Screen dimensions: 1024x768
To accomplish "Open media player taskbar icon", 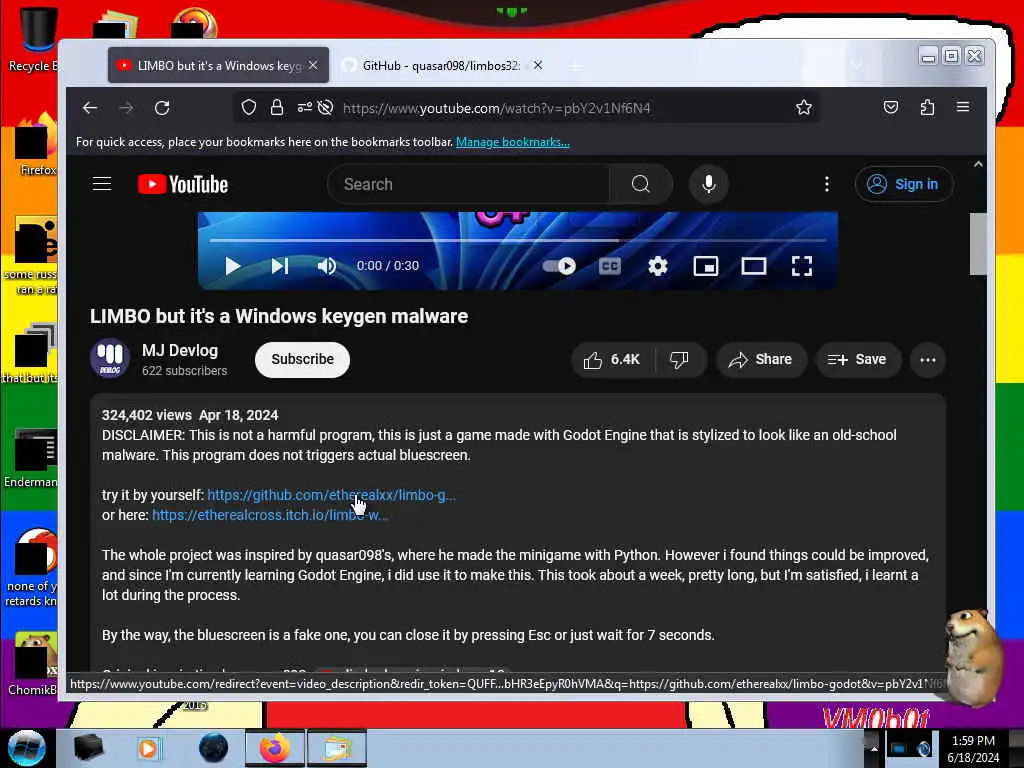I will (149, 748).
